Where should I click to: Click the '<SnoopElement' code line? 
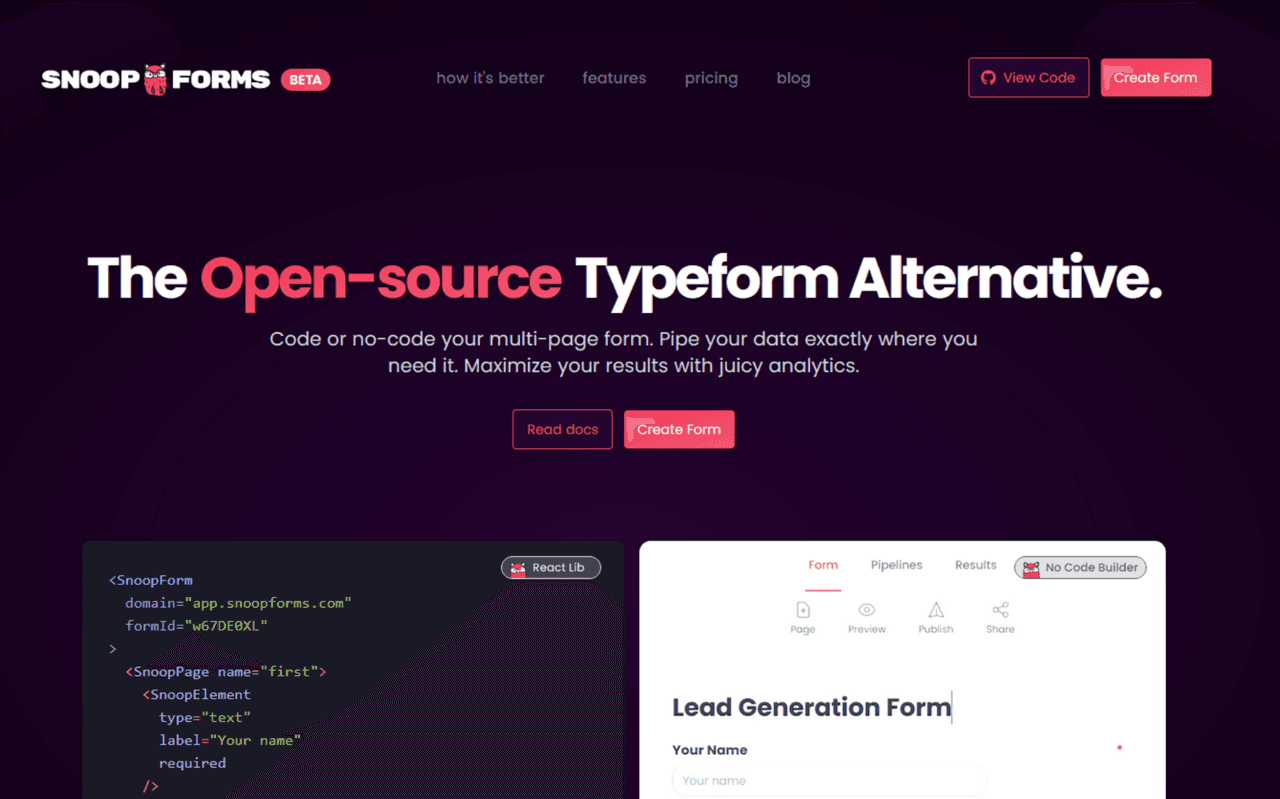(x=197, y=694)
